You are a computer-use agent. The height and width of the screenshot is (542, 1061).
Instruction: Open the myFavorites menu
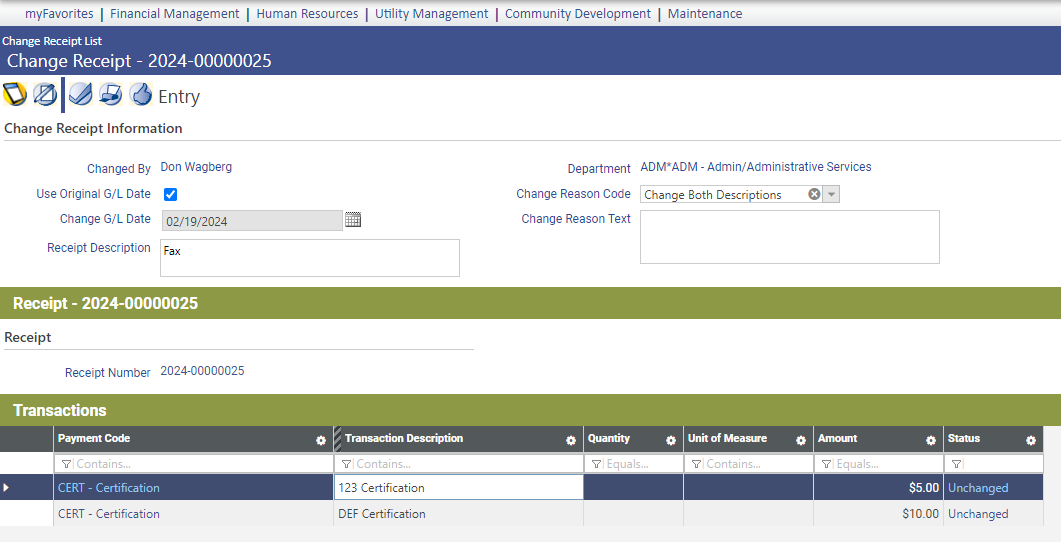point(59,14)
